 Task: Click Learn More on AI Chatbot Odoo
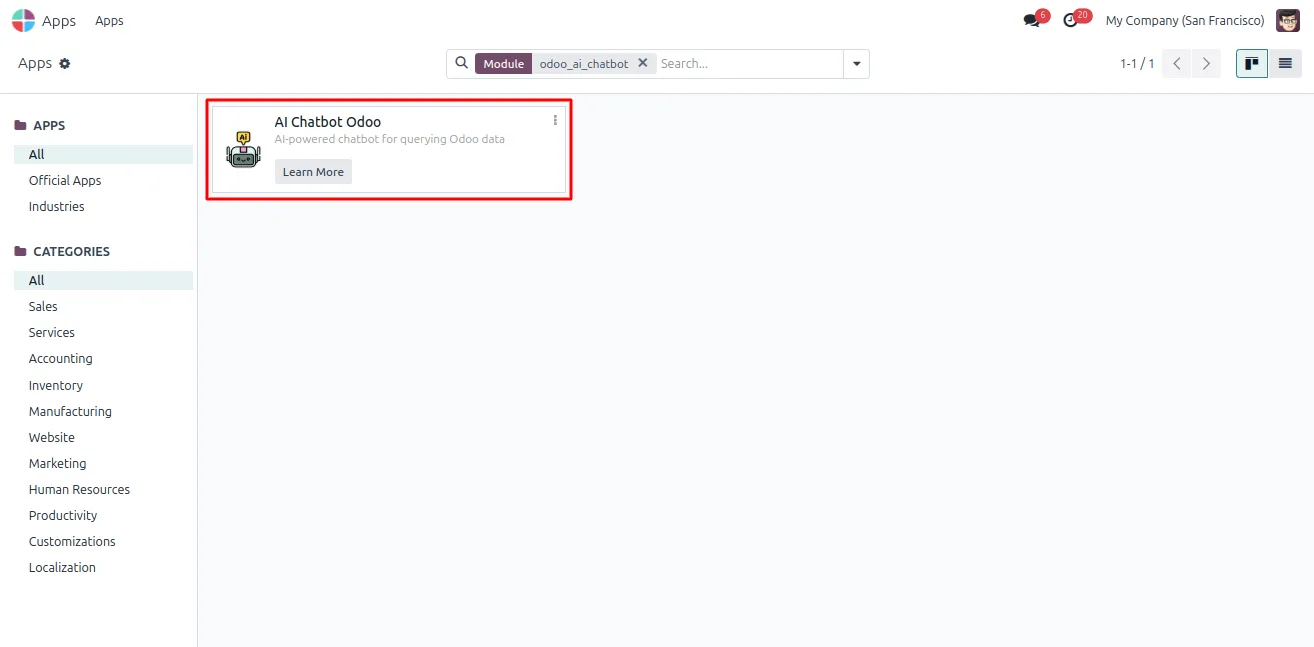pyautogui.click(x=313, y=172)
